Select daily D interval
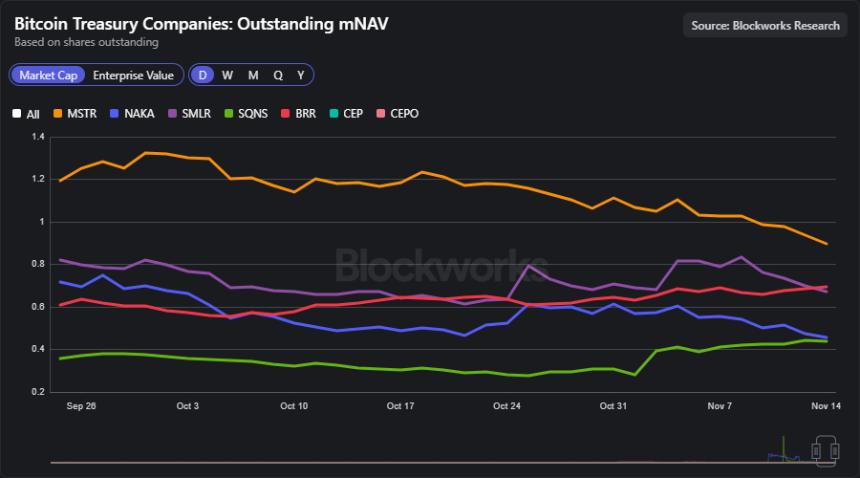 click(203, 75)
